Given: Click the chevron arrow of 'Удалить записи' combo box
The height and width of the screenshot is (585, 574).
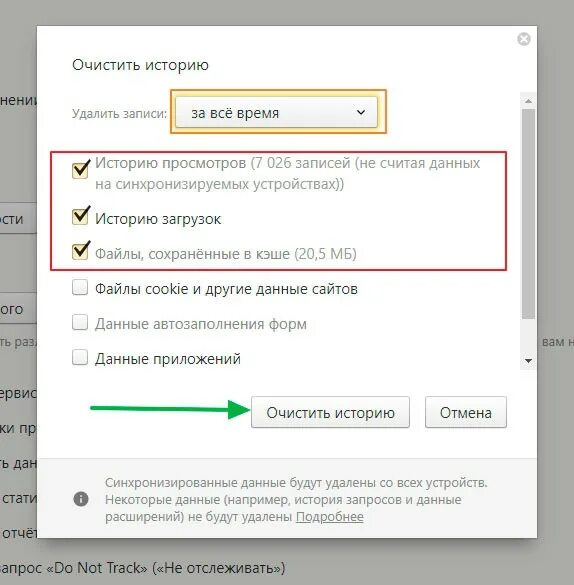Looking at the screenshot, I should (x=361, y=112).
